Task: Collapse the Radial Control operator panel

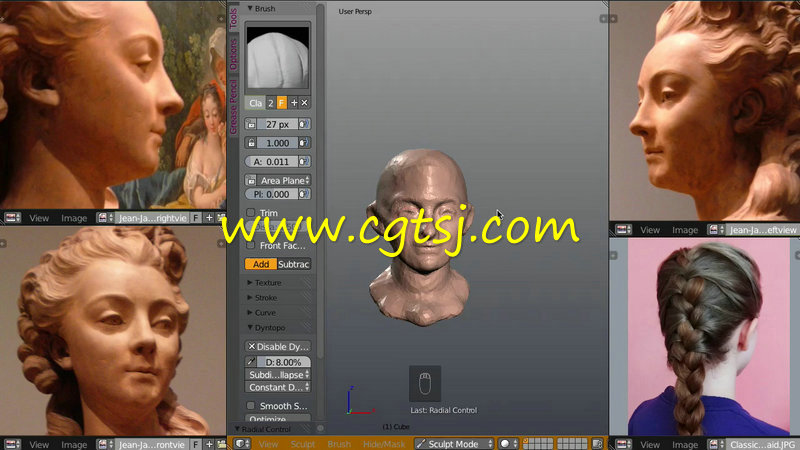Action: (x=263, y=429)
